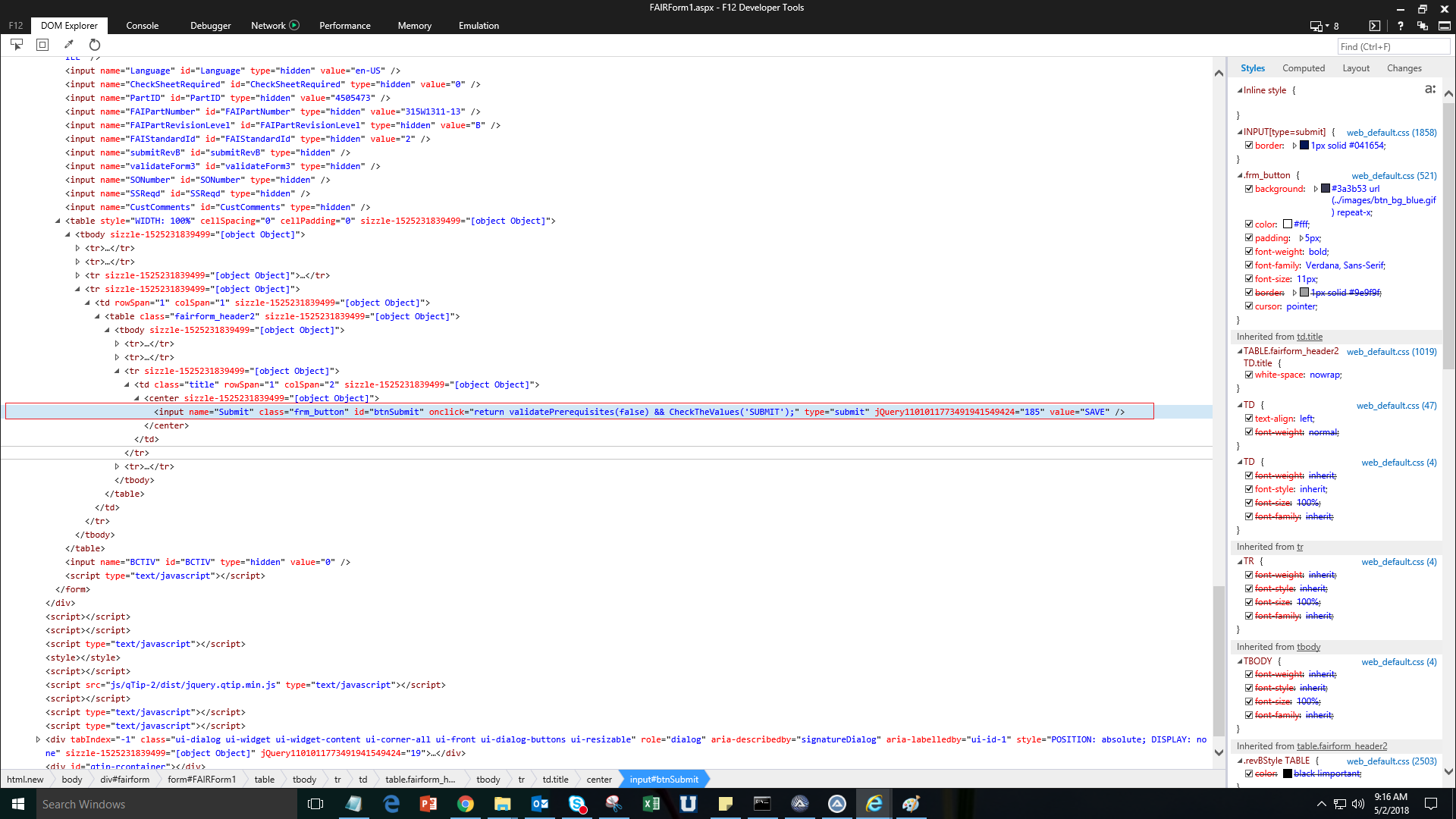Image resolution: width=1456 pixels, height=819 pixels.
Task: Disable the white-space nowrap property
Action: (x=1249, y=375)
